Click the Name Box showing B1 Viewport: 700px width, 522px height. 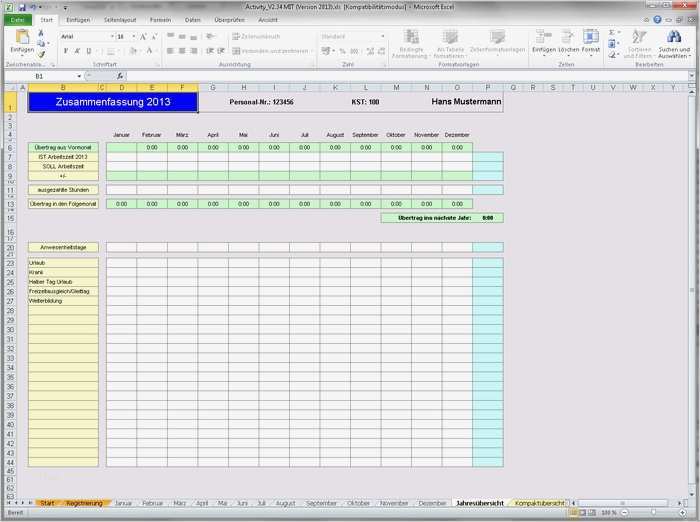(x=43, y=76)
